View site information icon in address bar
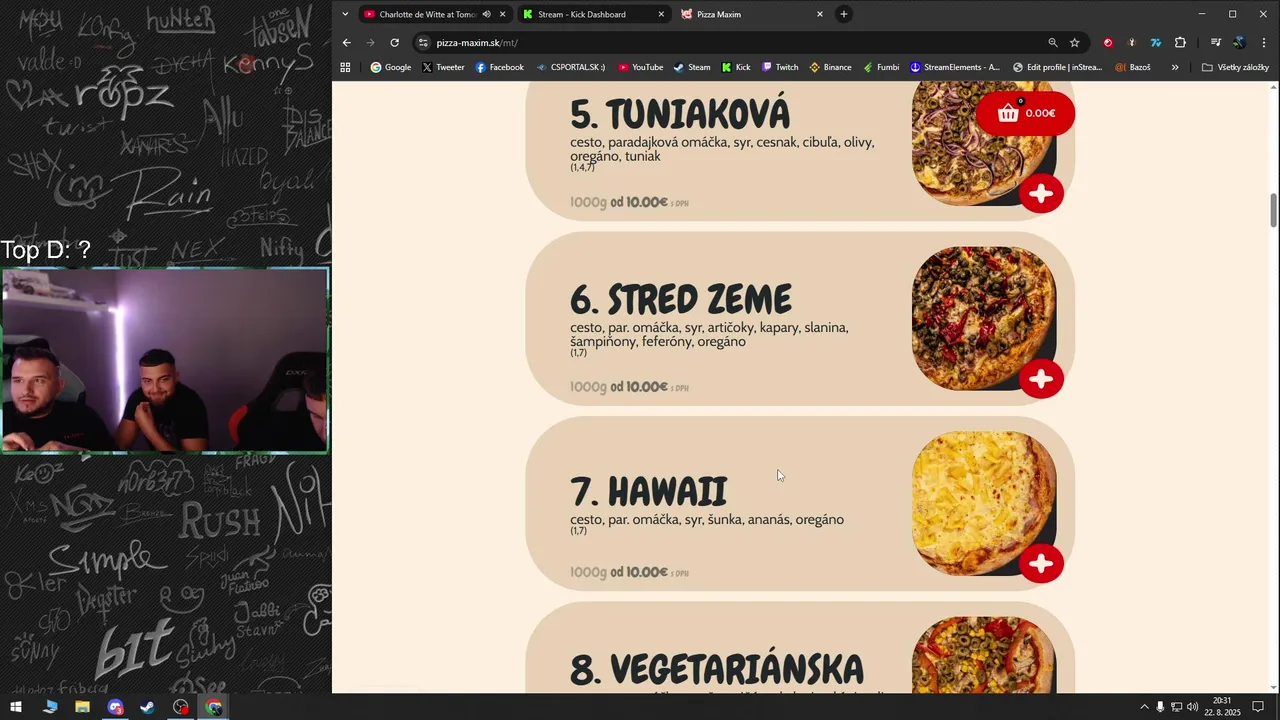Viewport: 1280px width, 720px height. point(424,42)
